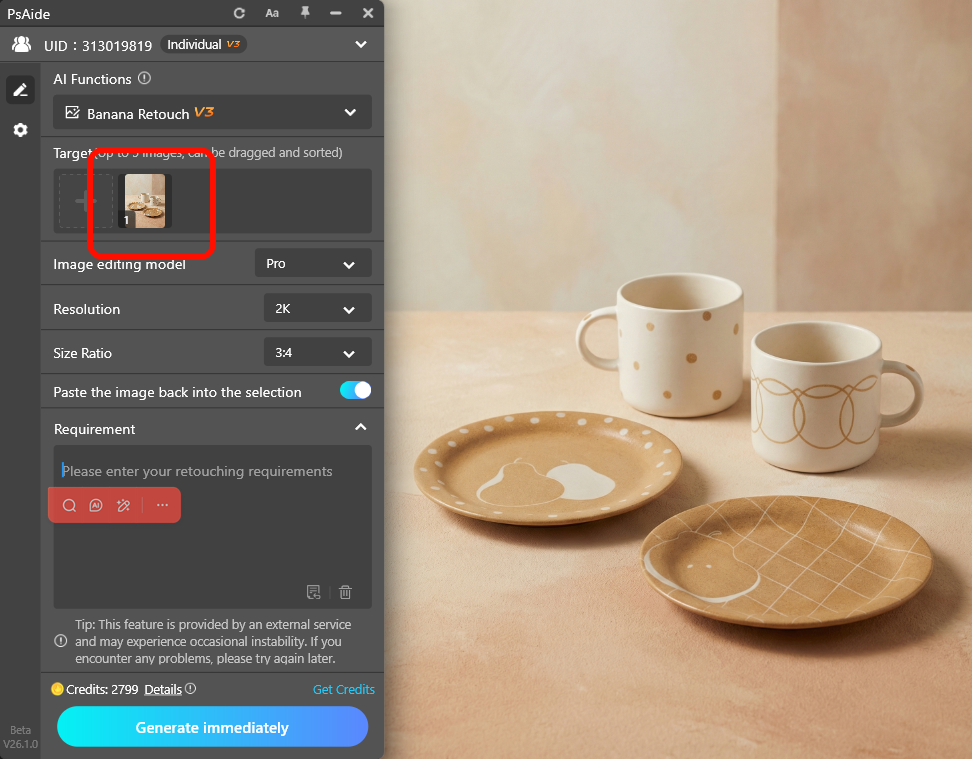Collapse the Requirement section
Screen dimensions: 972x759
point(361,426)
